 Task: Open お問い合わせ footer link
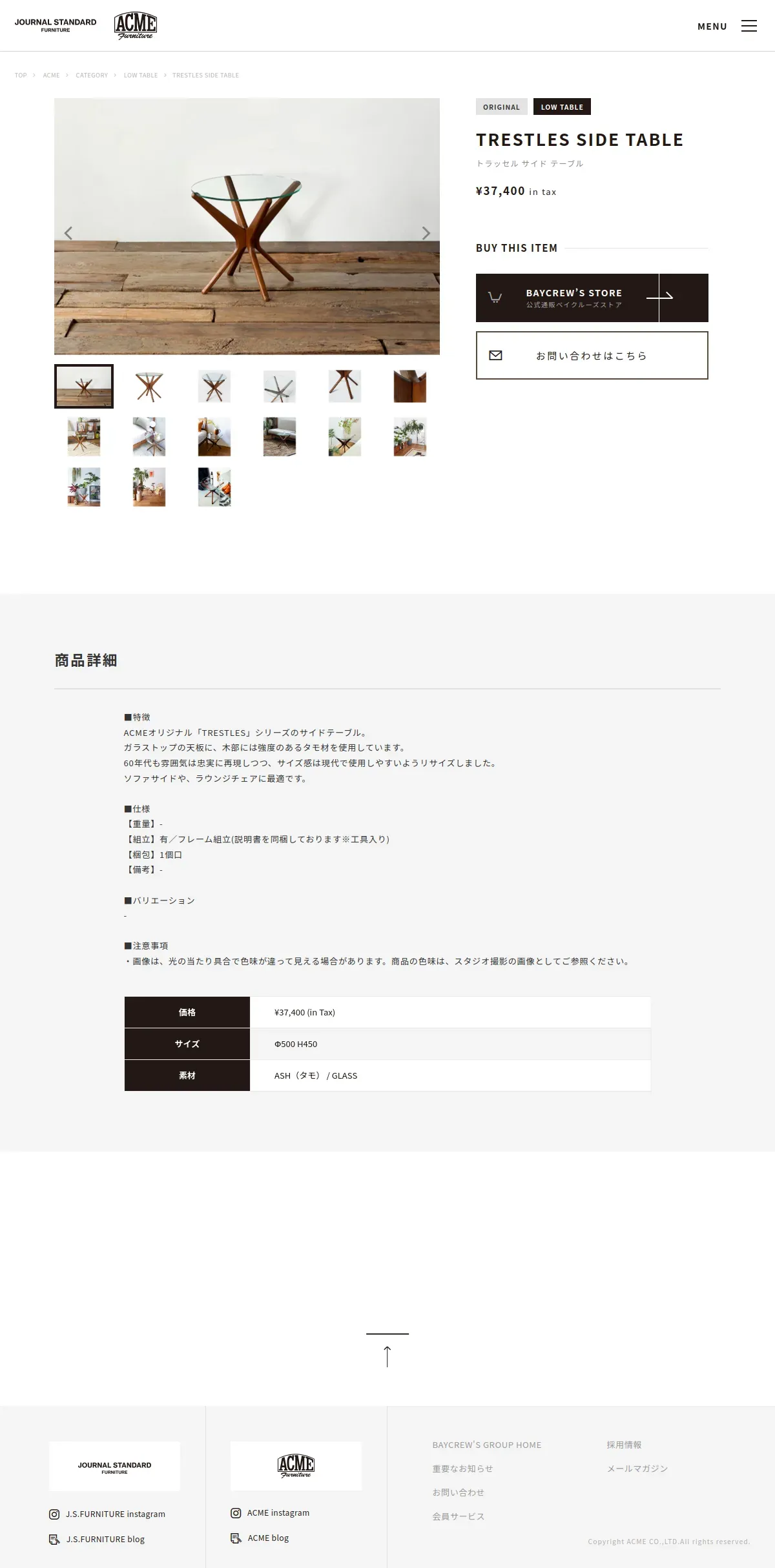tap(458, 1492)
